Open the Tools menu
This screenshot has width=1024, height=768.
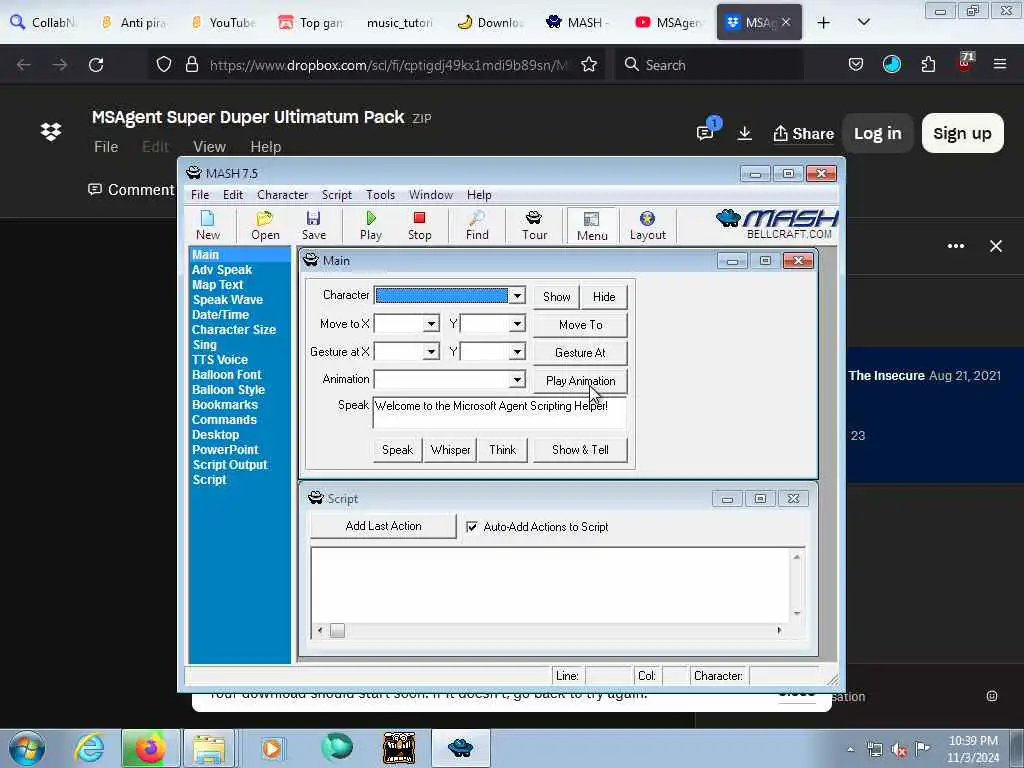click(380, 195)
